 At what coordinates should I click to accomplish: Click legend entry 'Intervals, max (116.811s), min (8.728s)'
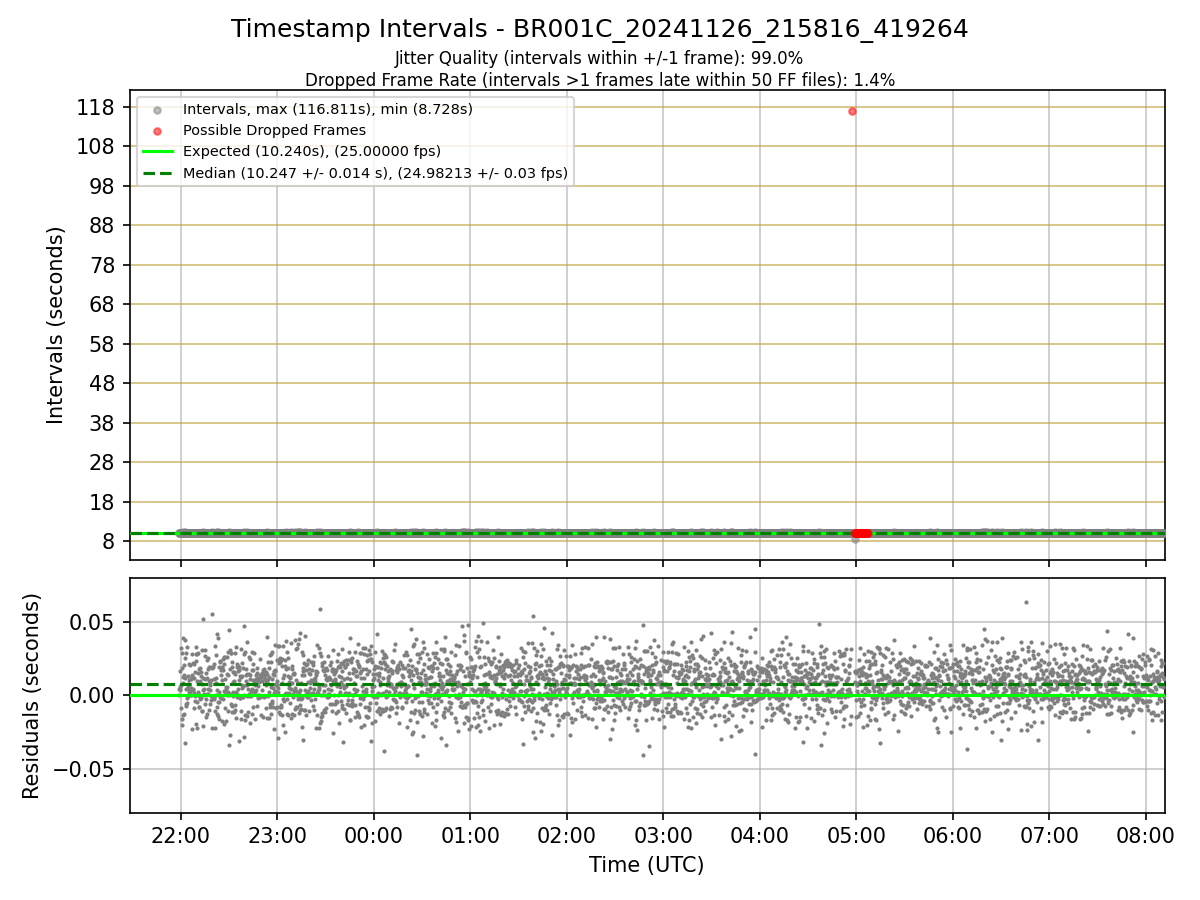pyautogui.click(x=328, y=109)
